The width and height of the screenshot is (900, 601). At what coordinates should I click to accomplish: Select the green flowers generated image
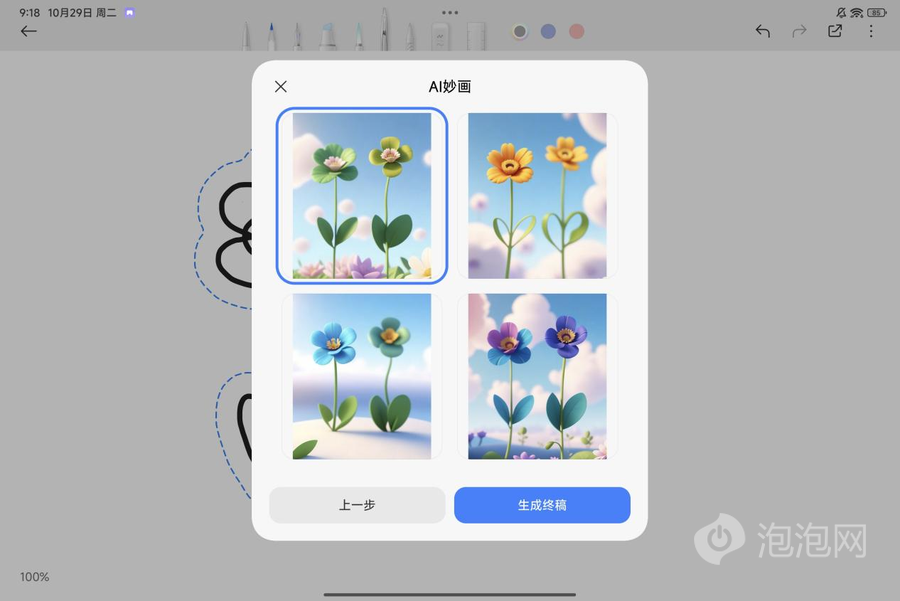(361, 195)
